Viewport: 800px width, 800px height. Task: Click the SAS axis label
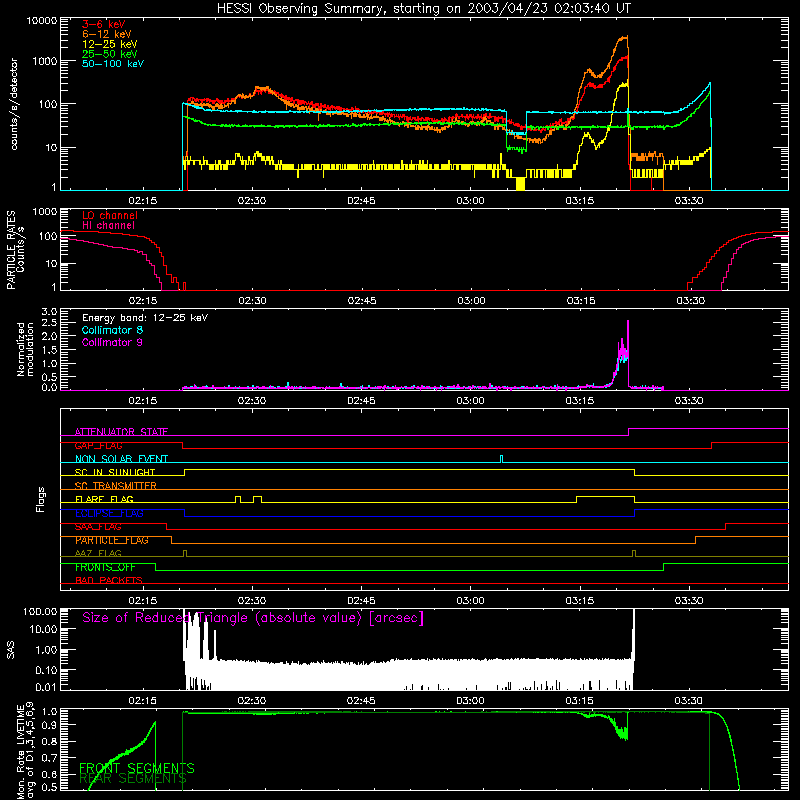pyautogui.click(x=11, y=649)
